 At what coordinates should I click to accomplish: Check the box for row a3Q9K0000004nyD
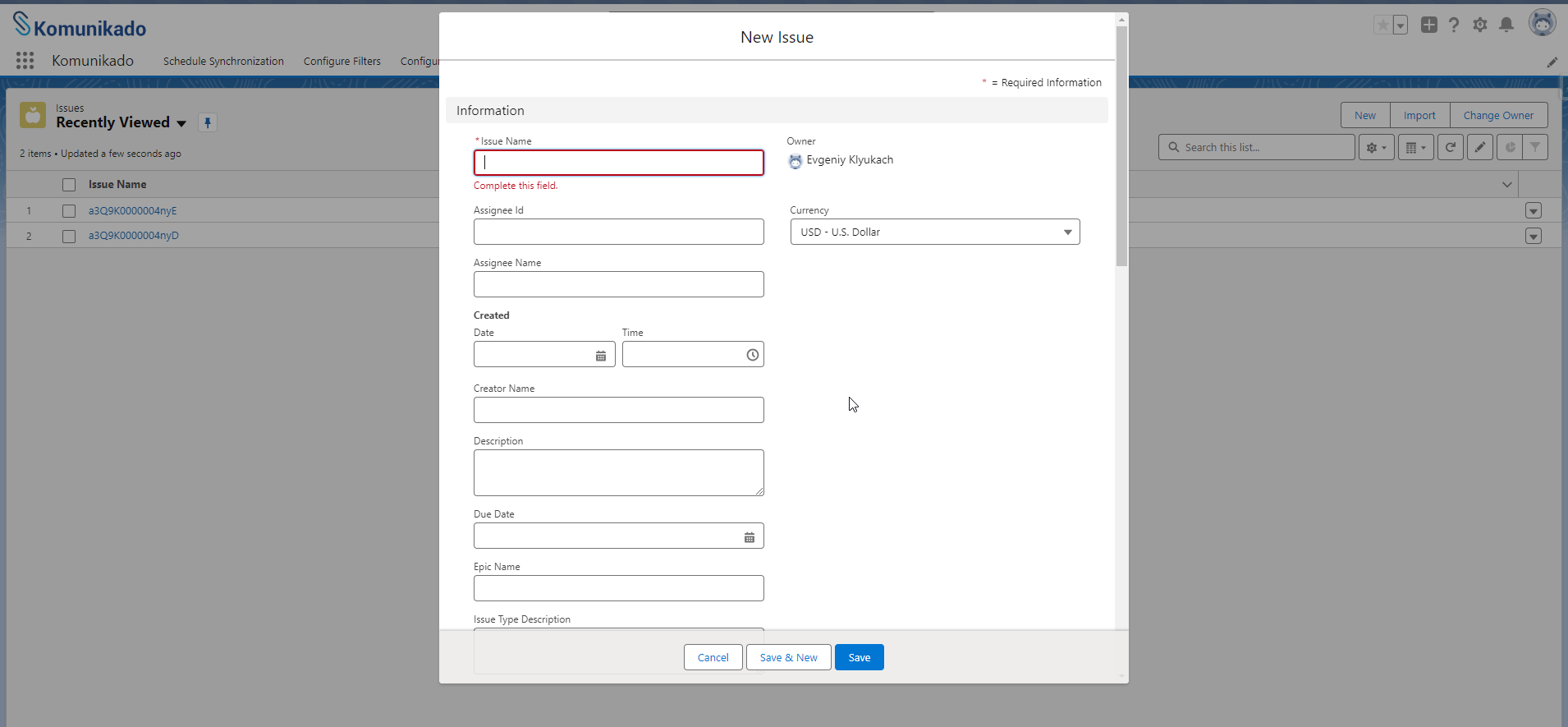pyautogui.click(x=69, y=236)
